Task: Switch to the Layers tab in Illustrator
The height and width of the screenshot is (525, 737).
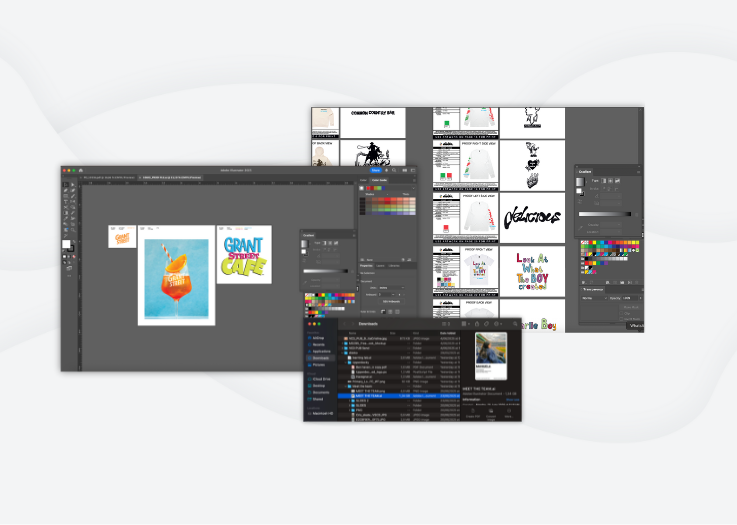Action: (x=380, y=266)
